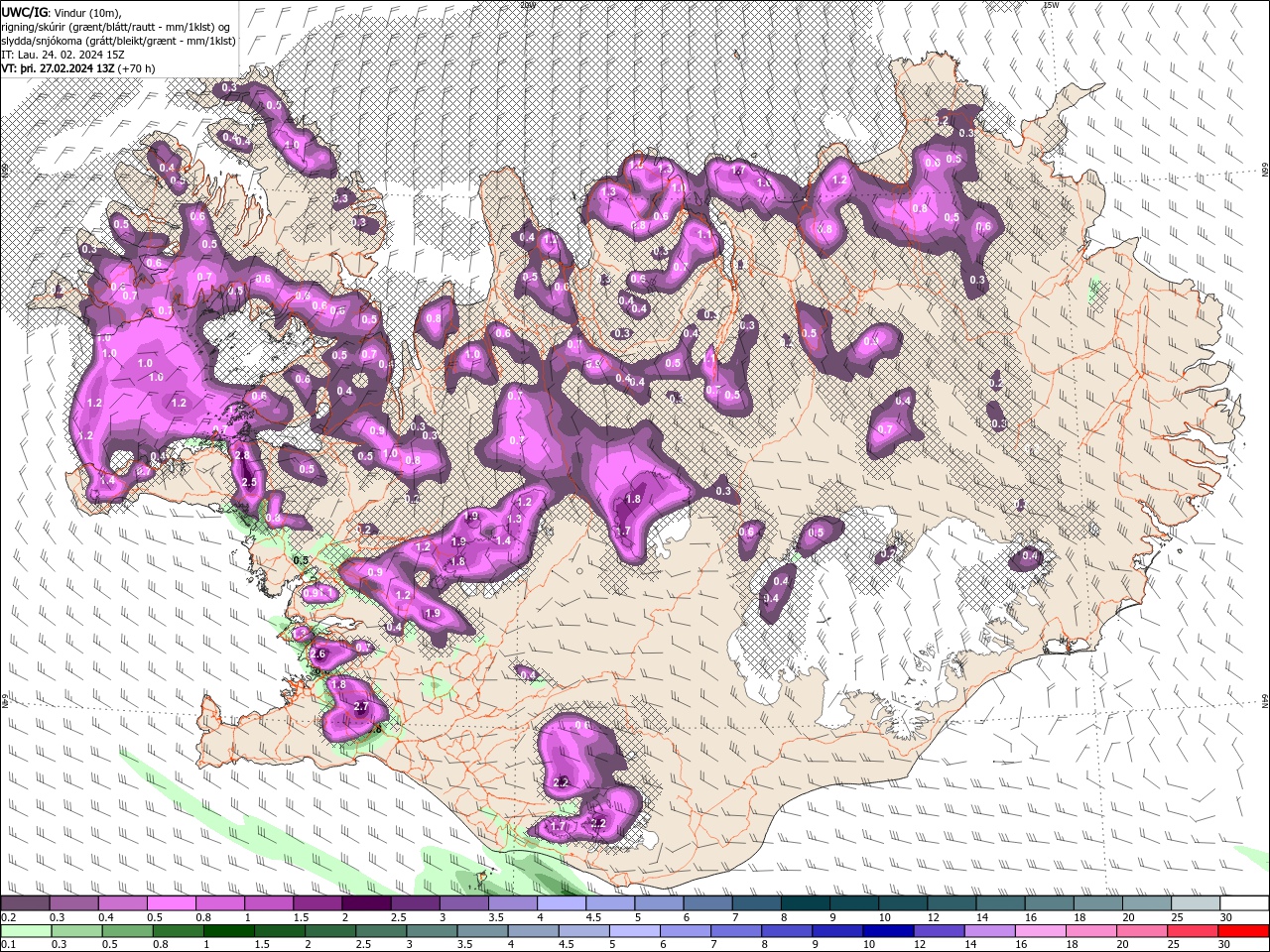Select the pale lavender snow swatch for 4–4.5
Screen dimensions: 1270x952
pos(562,902)
